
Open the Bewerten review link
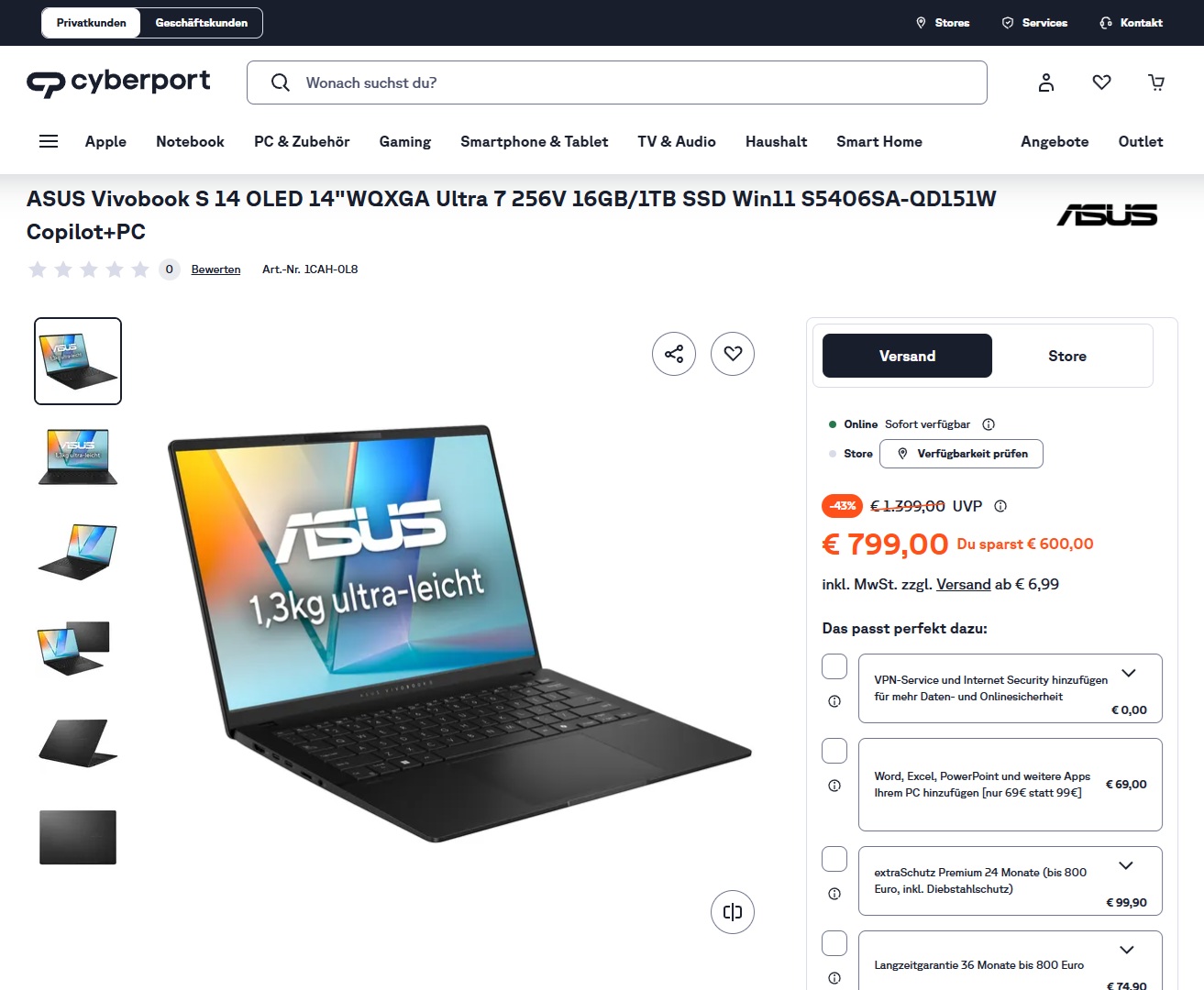coord(215,269)
